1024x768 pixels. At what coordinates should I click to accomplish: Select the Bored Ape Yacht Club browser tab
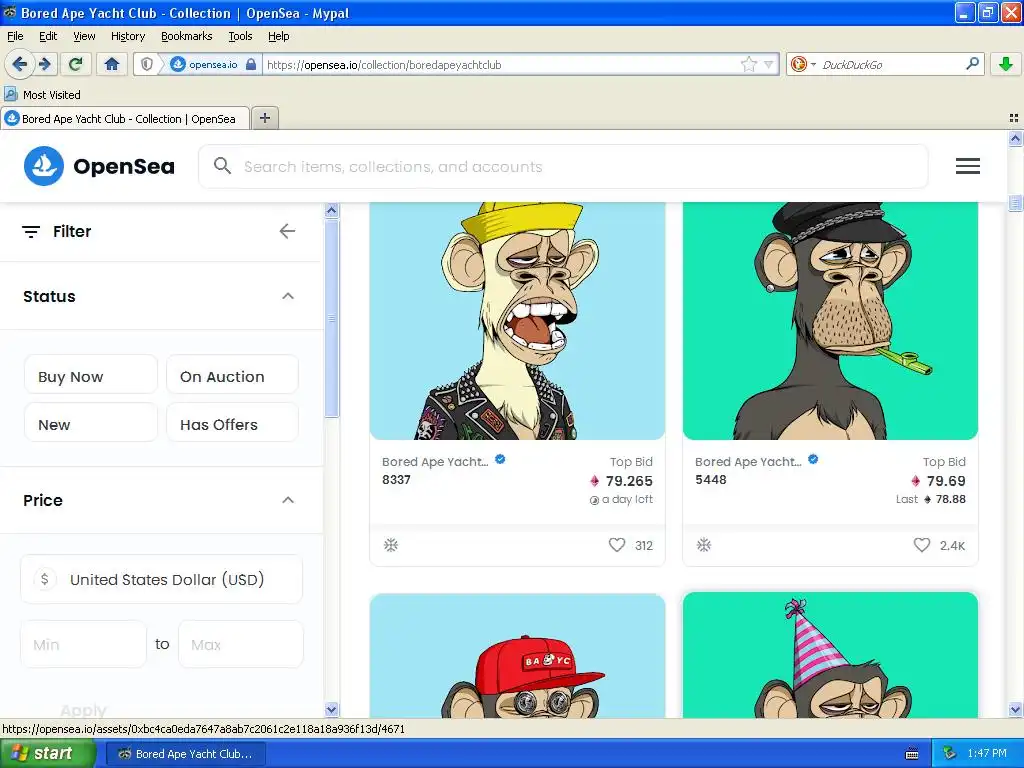point(125,118)
